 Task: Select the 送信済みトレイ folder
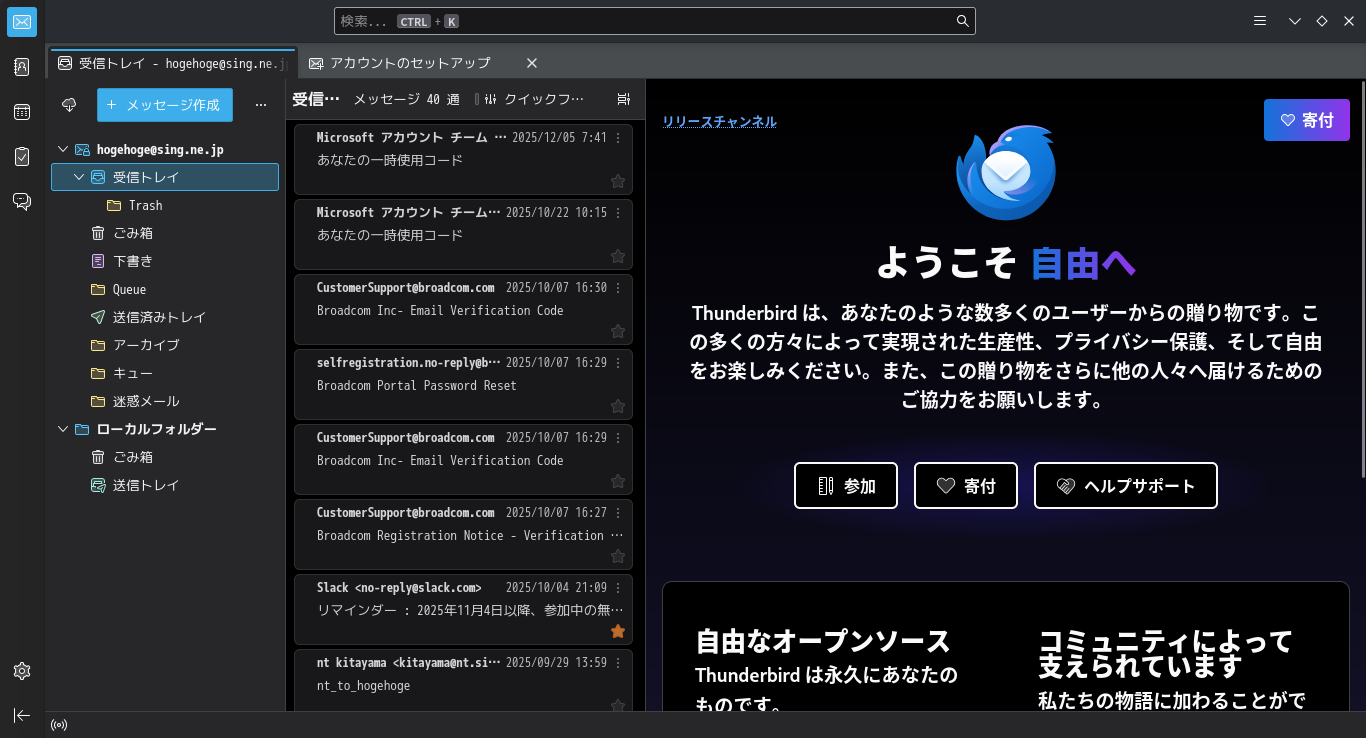pos(165,317)
